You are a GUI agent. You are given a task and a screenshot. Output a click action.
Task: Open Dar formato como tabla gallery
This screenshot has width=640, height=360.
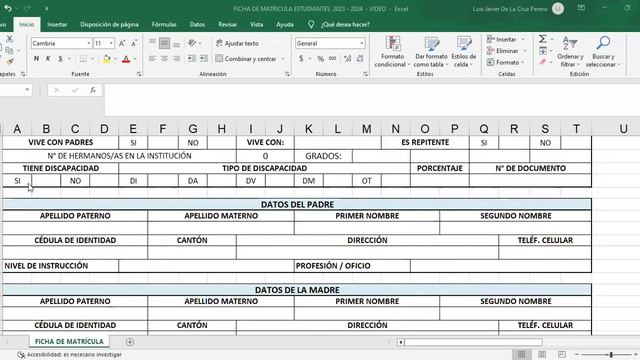pyautogui.click(x=431, y=52)
